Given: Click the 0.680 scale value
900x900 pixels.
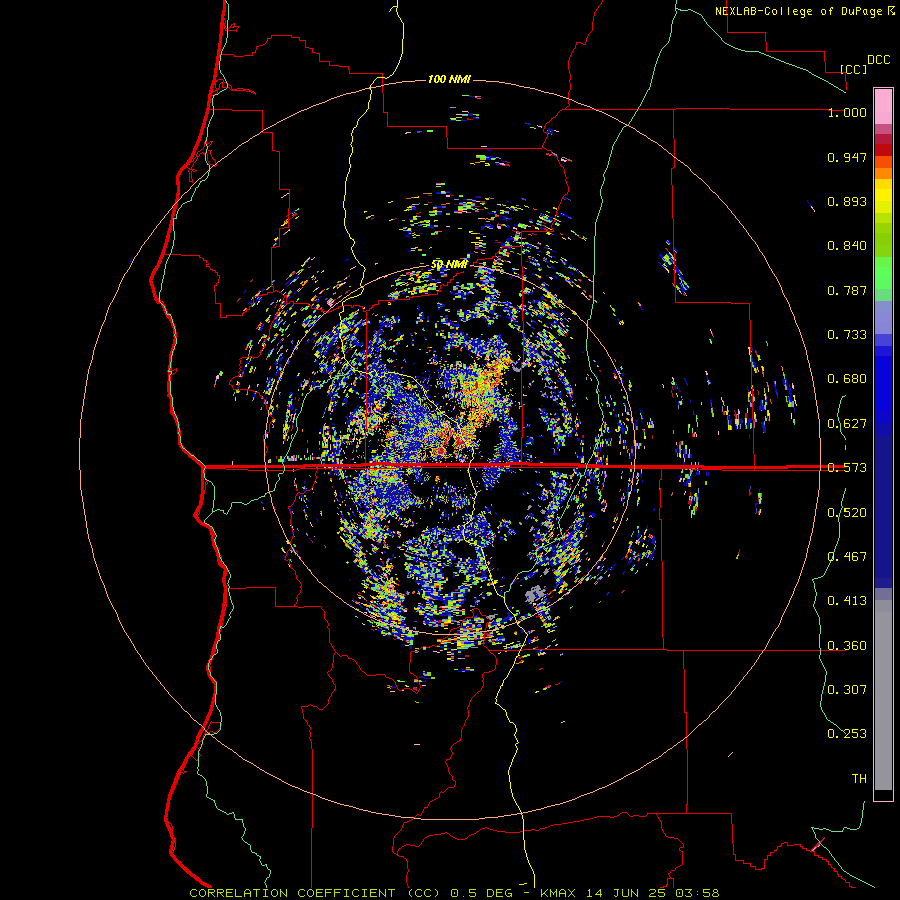Looking at the screenshot, I should point(847,379).
